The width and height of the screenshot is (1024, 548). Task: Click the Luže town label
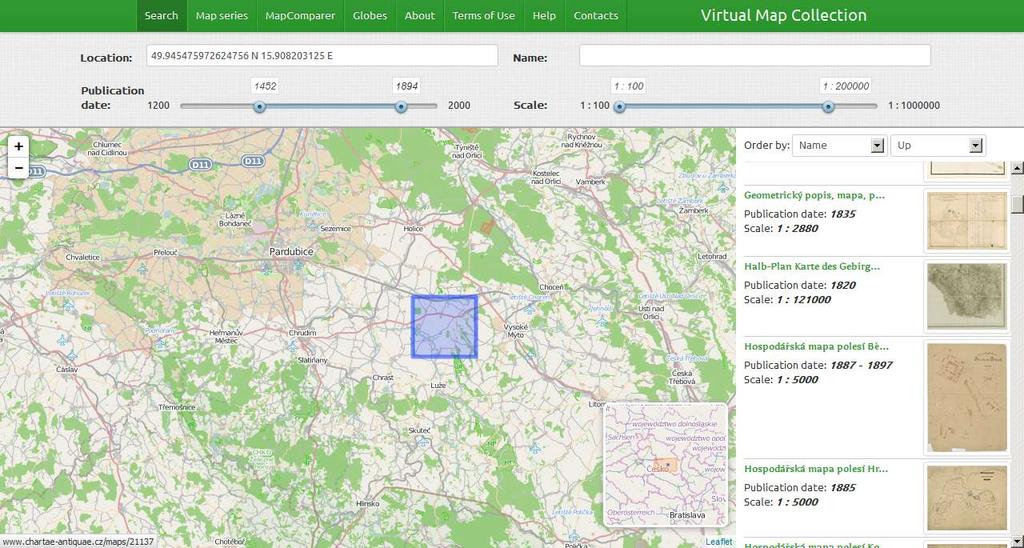[x=438, y=386]
